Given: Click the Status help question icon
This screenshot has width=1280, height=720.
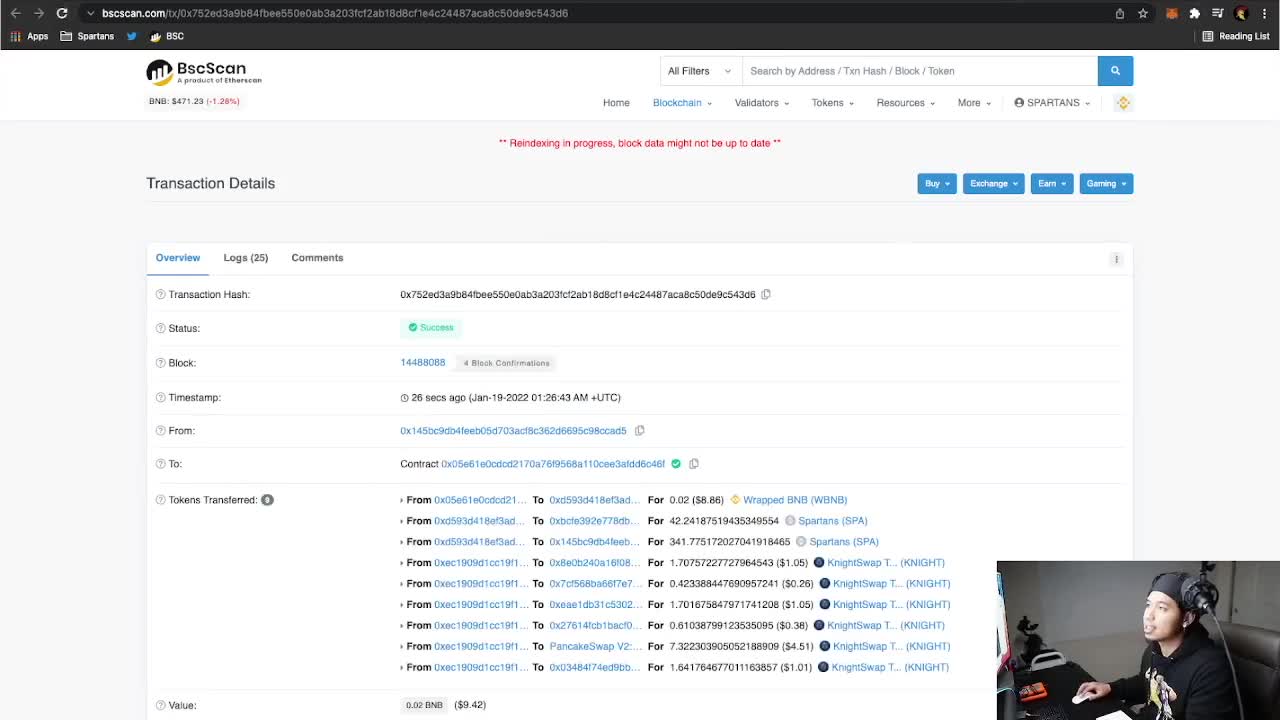Looking at the screenshot, I should 160,329.
